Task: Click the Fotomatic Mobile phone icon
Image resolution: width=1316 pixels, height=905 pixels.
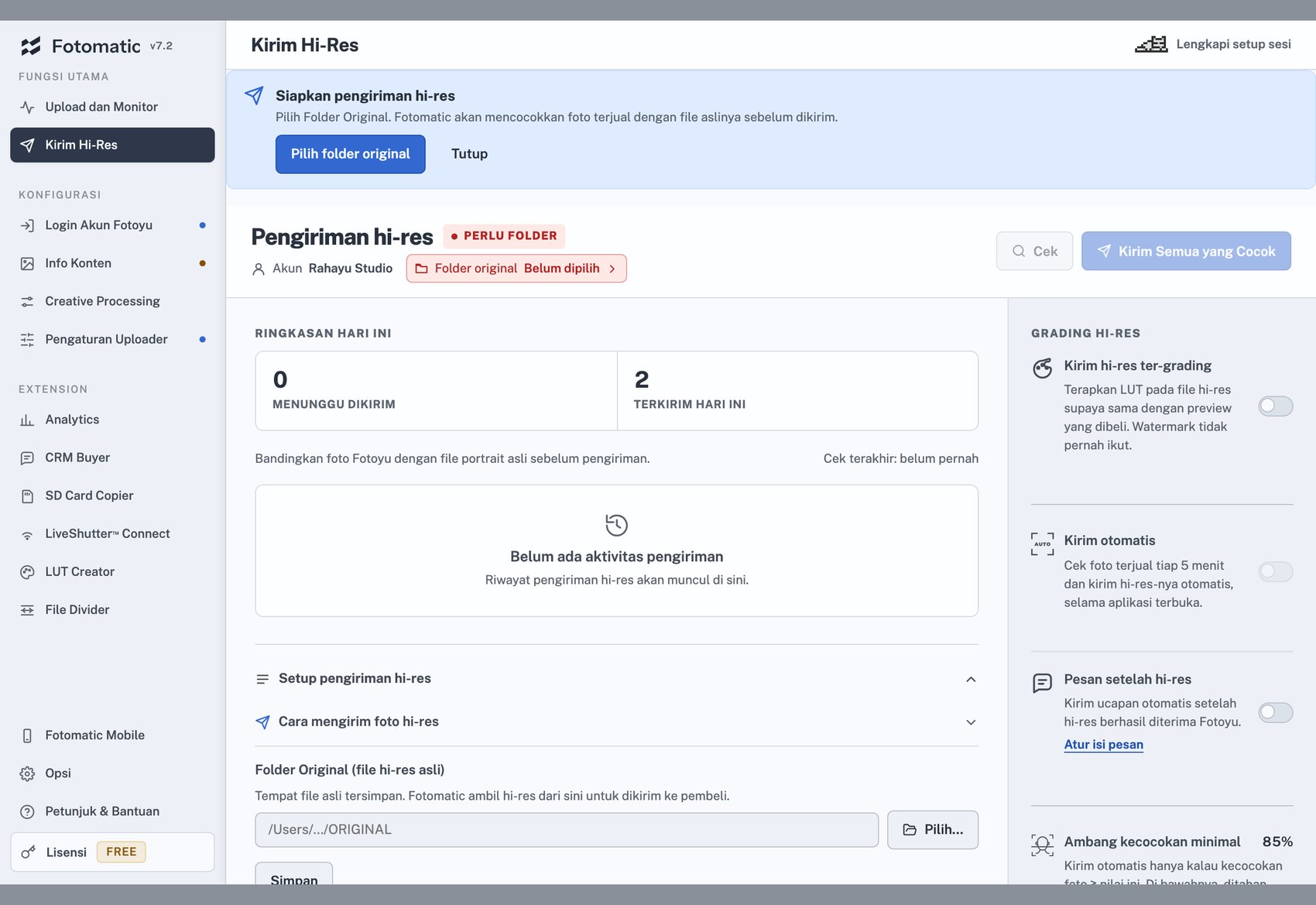Action: [x=27, y=735]
